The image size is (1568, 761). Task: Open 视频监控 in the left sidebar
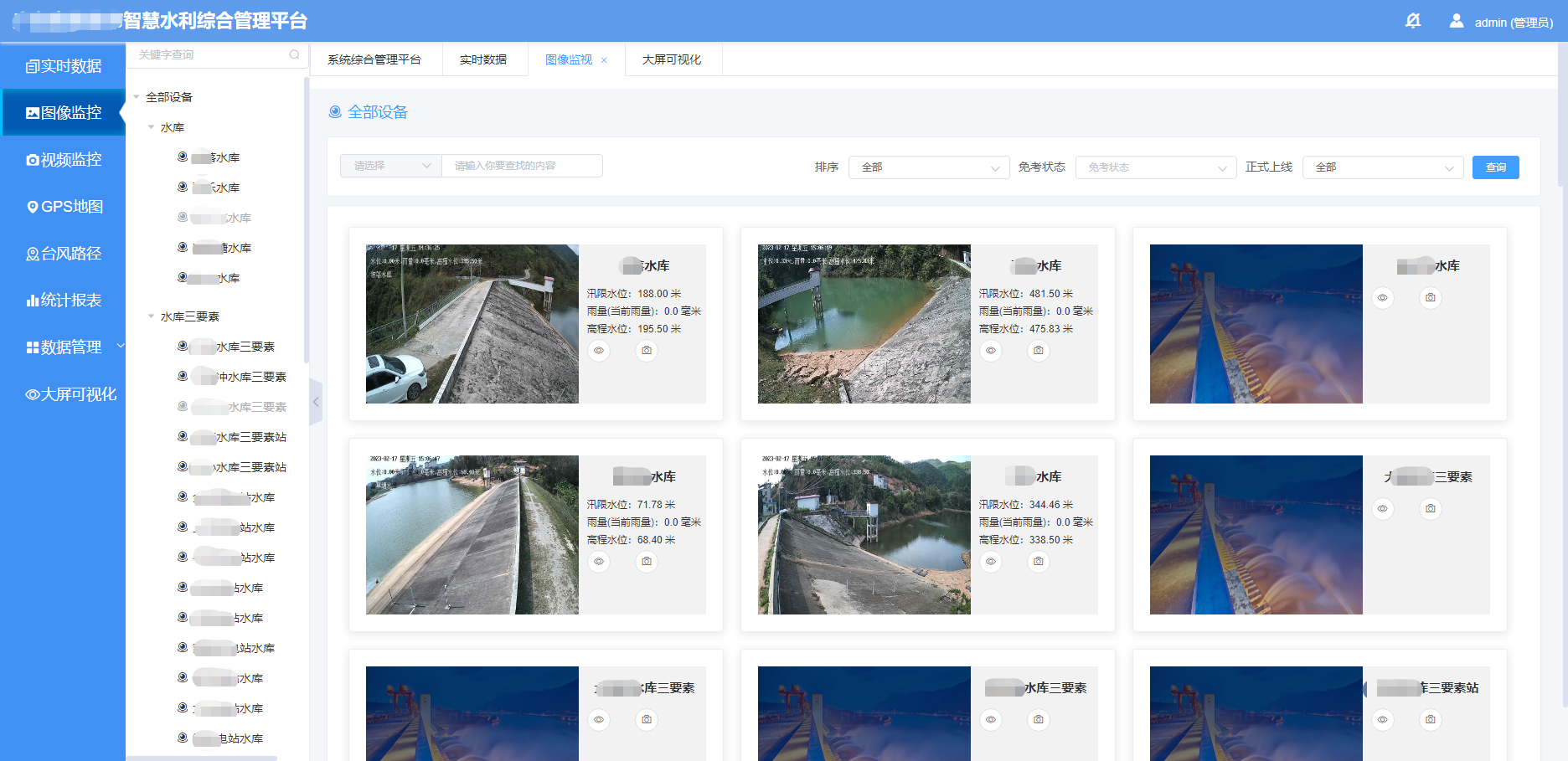coord(64,159)
